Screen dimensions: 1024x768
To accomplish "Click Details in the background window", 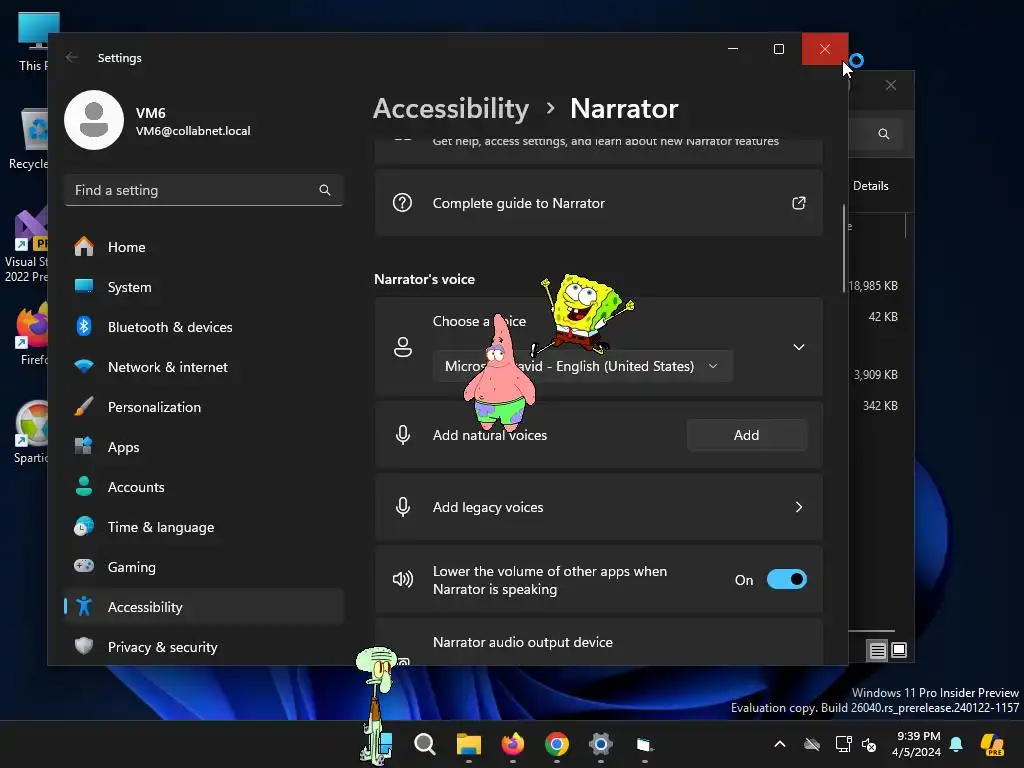I will pos(871,185).
